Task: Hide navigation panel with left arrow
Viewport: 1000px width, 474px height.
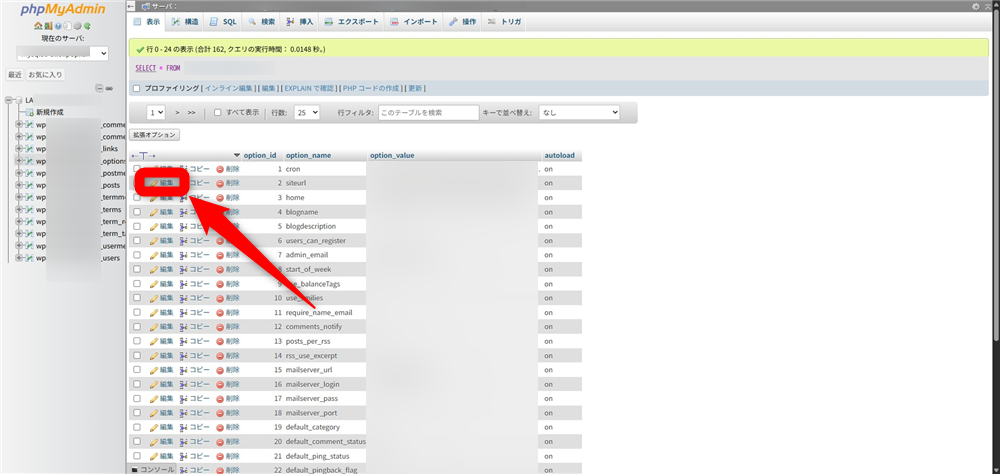Action: [x=131, y=6]
